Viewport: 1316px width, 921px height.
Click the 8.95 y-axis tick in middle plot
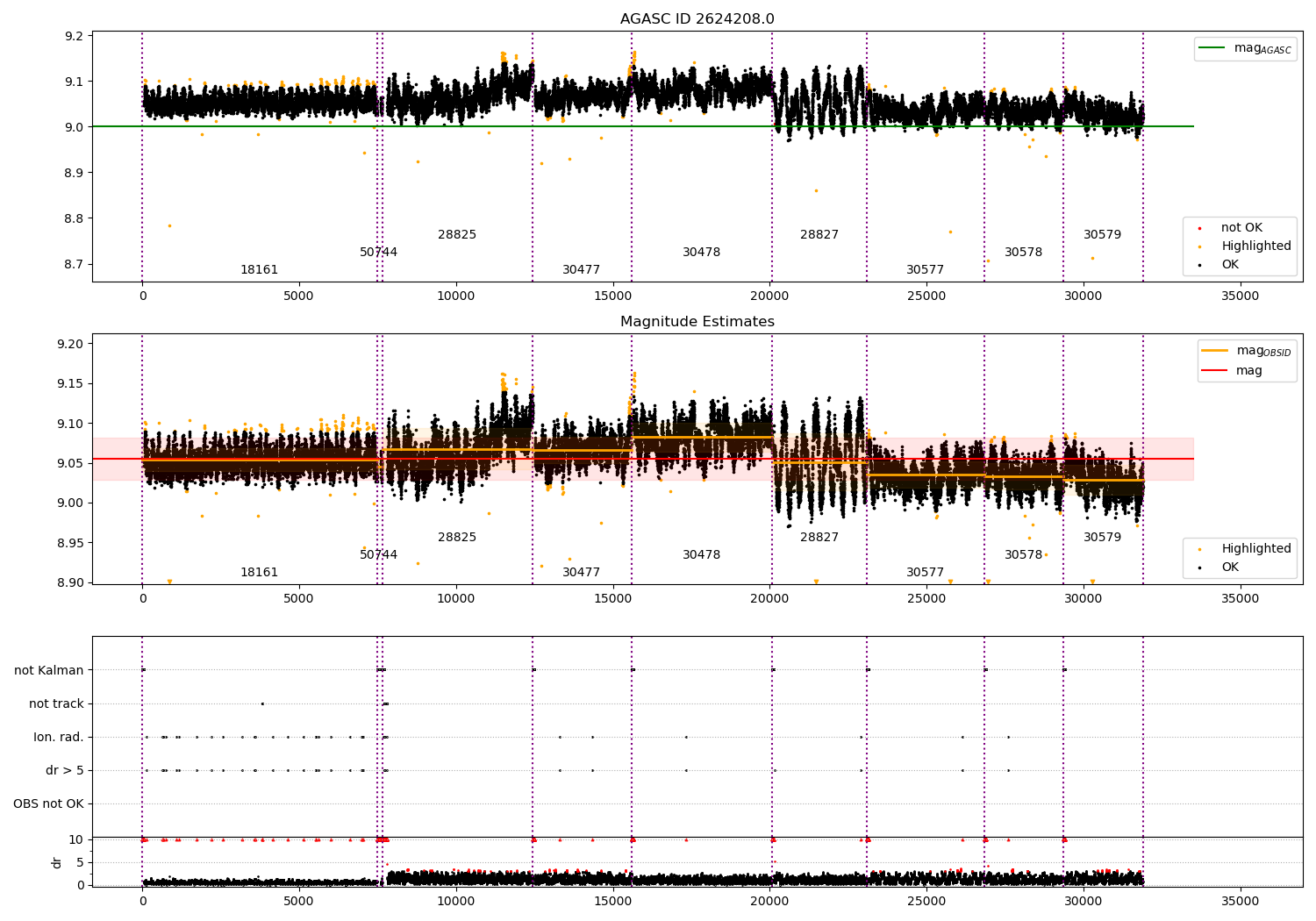click(x=71, y=543)
